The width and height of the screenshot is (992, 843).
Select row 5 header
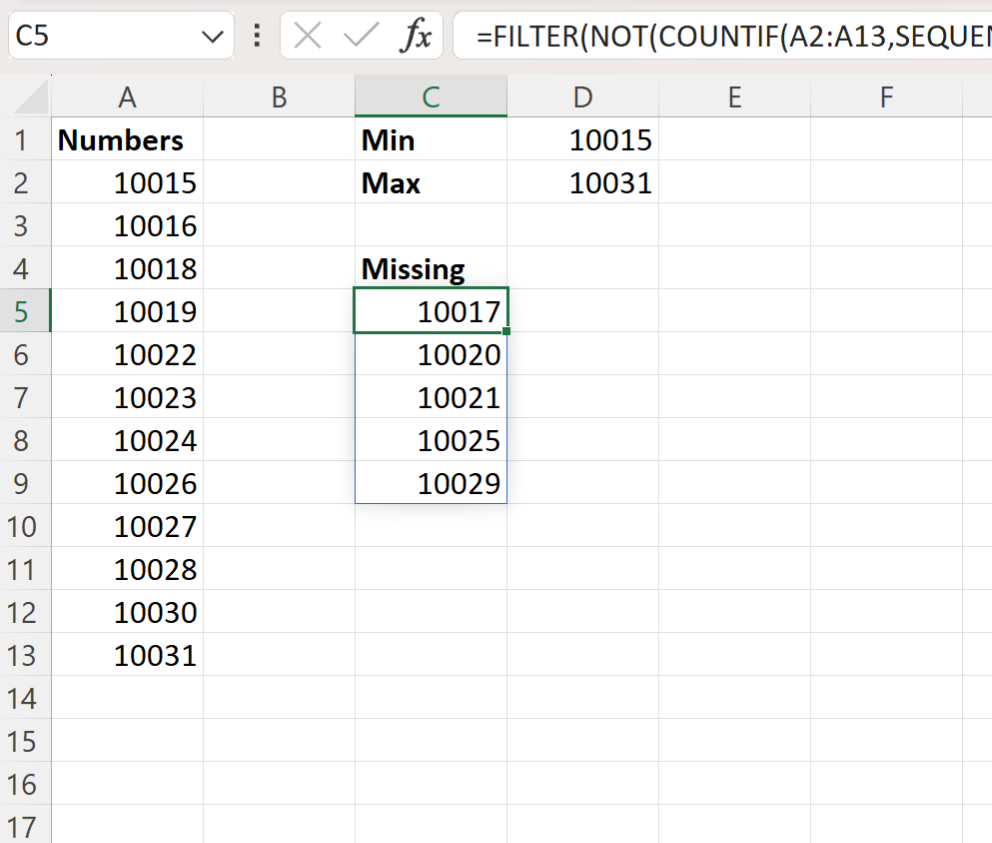tap(25, 312)
